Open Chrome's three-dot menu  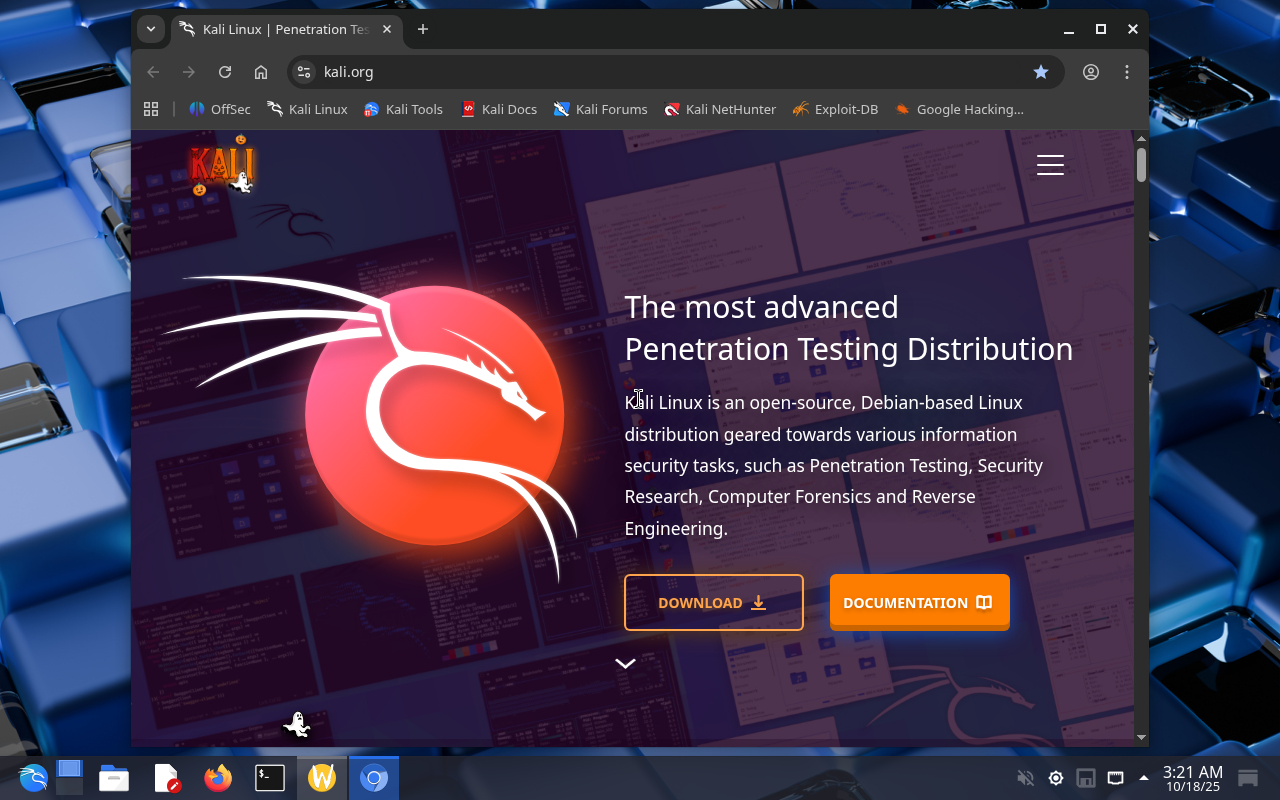1127,72
